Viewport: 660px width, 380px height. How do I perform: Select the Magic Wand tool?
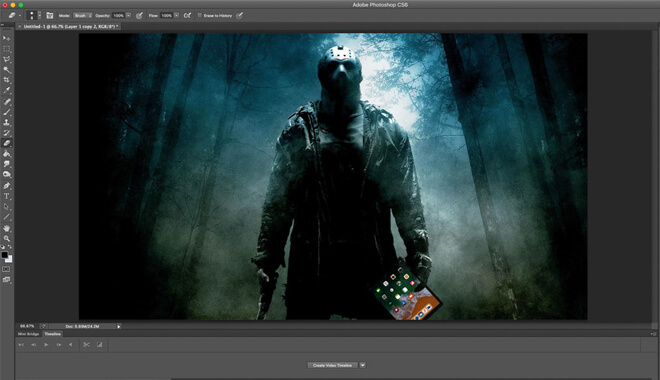[7, 70]
